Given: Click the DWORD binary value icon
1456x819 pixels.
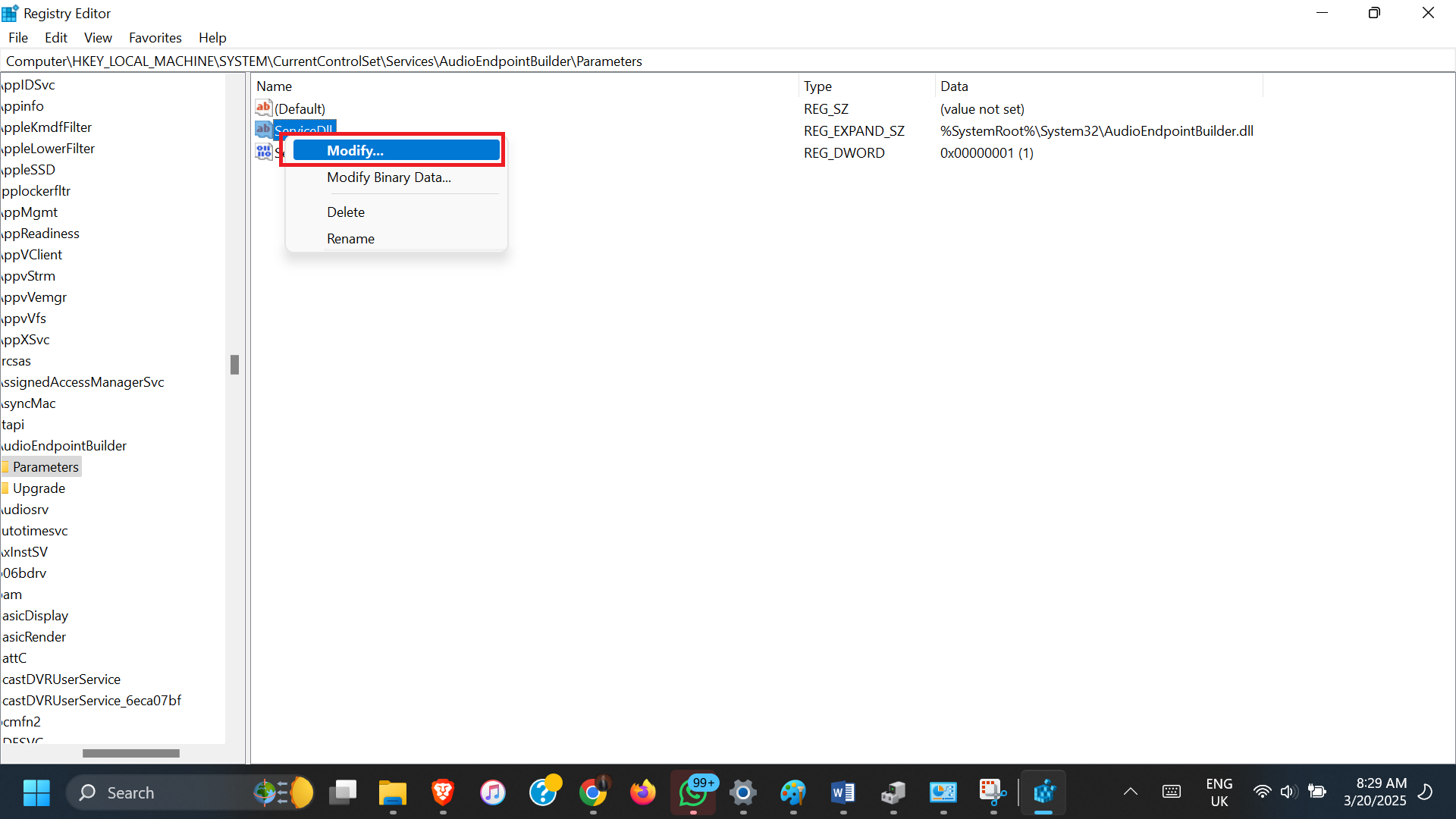Looking at the screenshot, I should click(x=263, y=152).
